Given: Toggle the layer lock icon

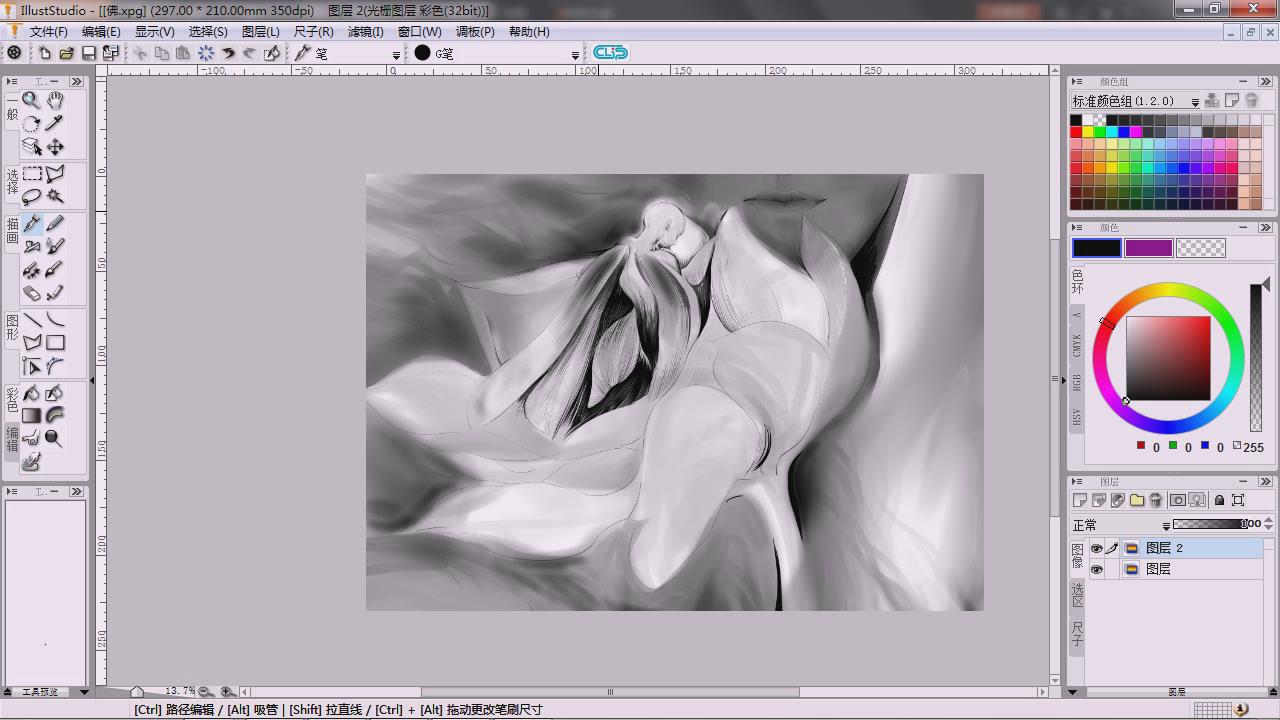Looking at the screenshot, I should click(1219, 500).
